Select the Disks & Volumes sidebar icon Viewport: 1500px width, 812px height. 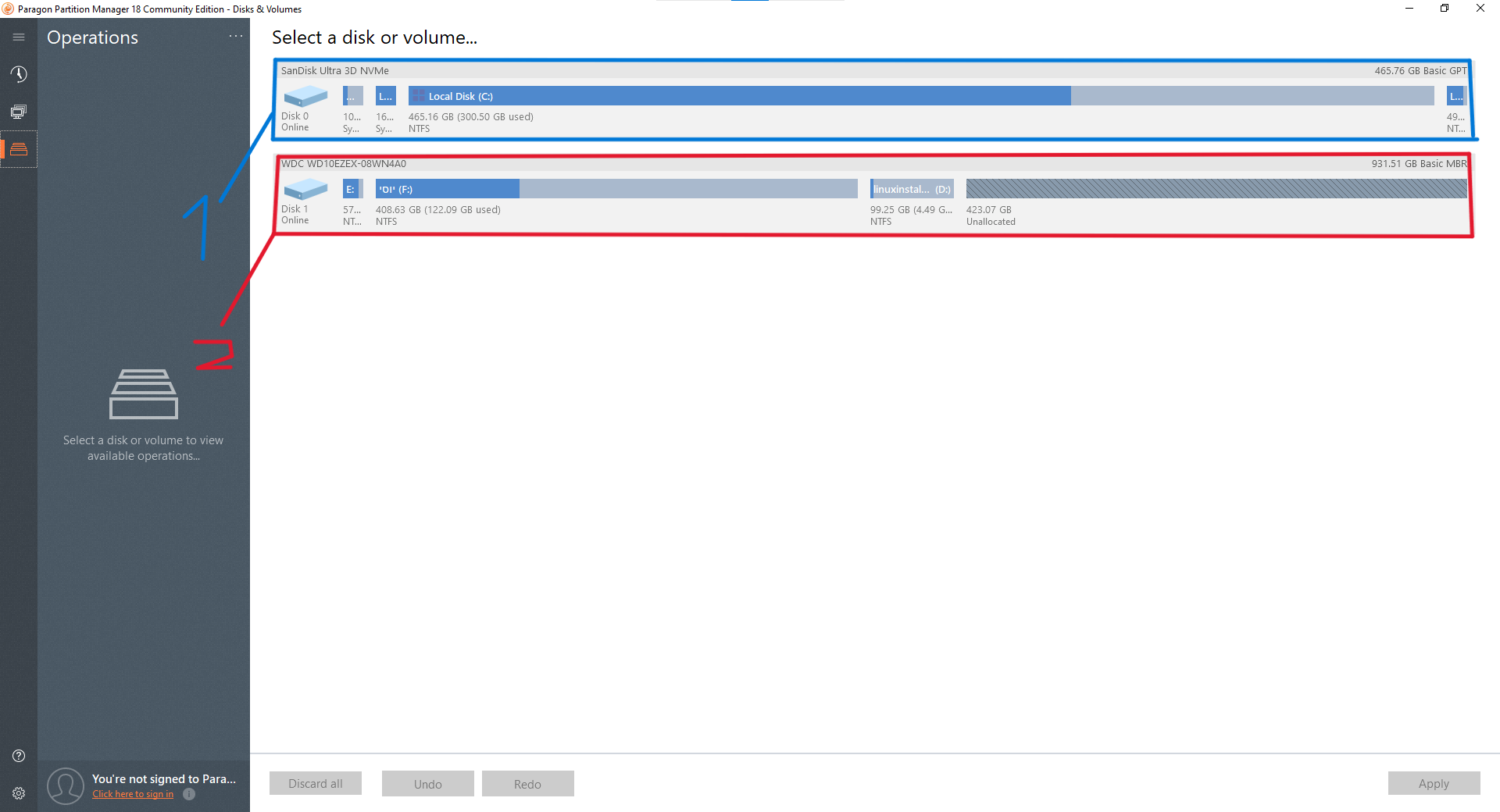19,149
